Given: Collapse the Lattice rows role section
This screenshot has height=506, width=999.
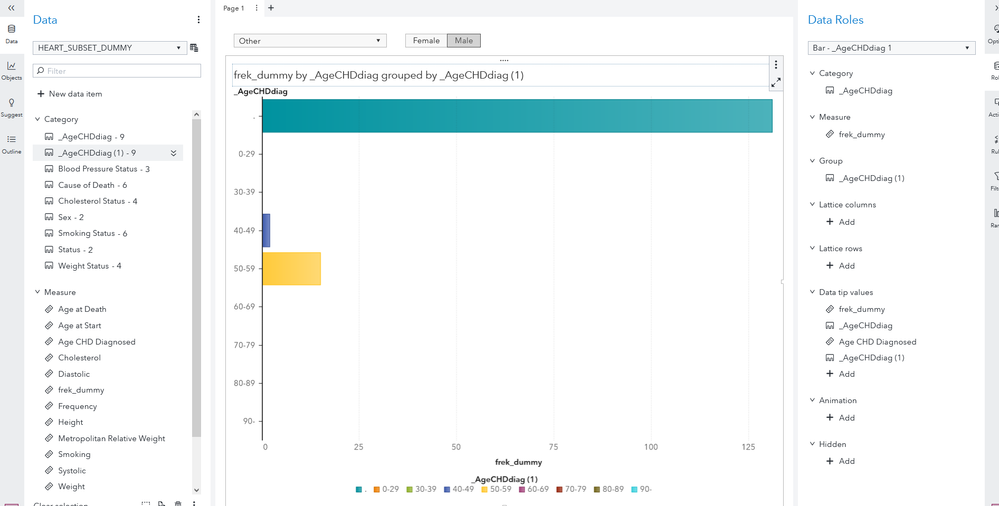Looking at the screenshot, I should click(x=812, y=249).
